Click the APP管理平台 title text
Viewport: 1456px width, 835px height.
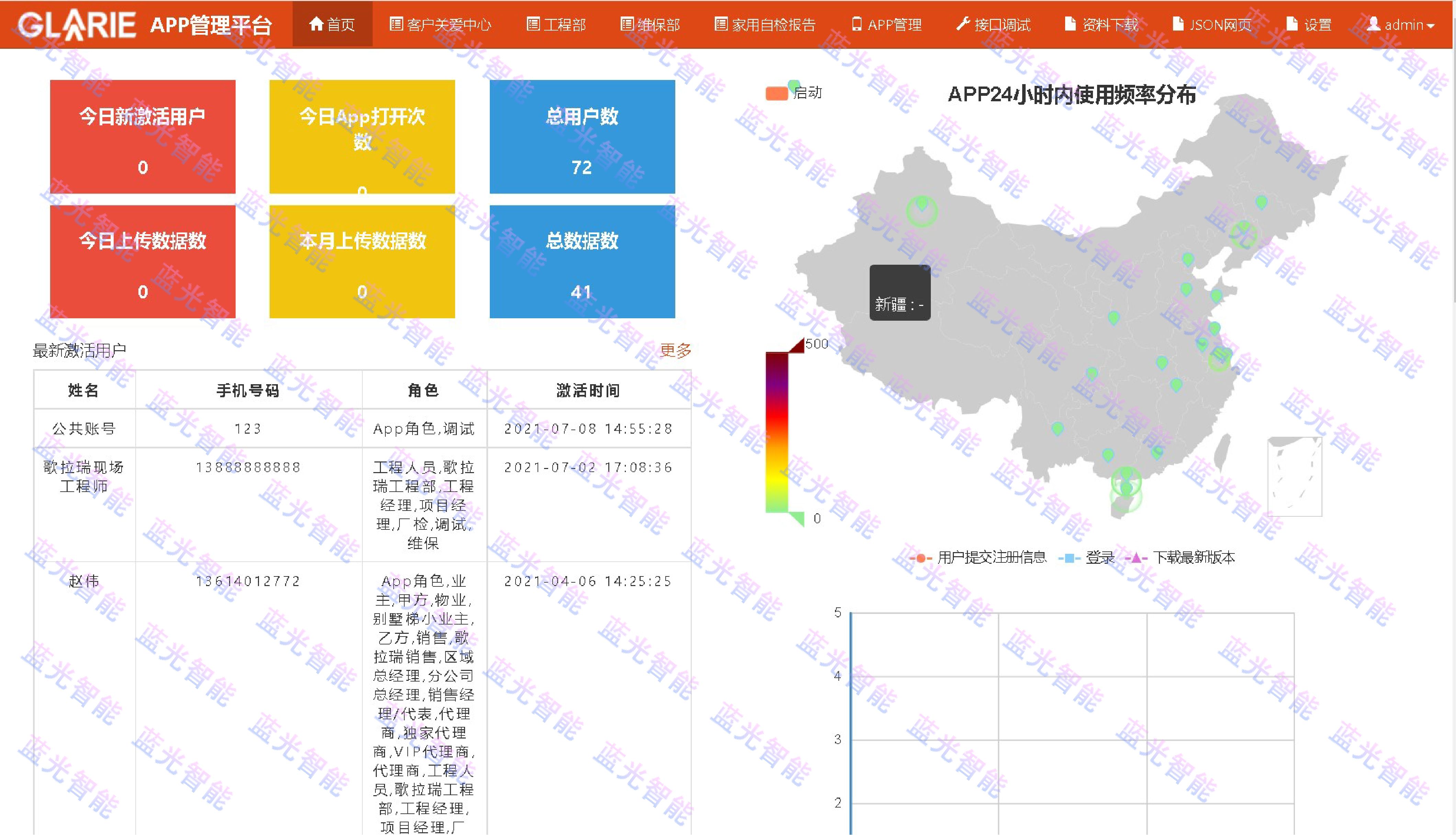point(211,25)
